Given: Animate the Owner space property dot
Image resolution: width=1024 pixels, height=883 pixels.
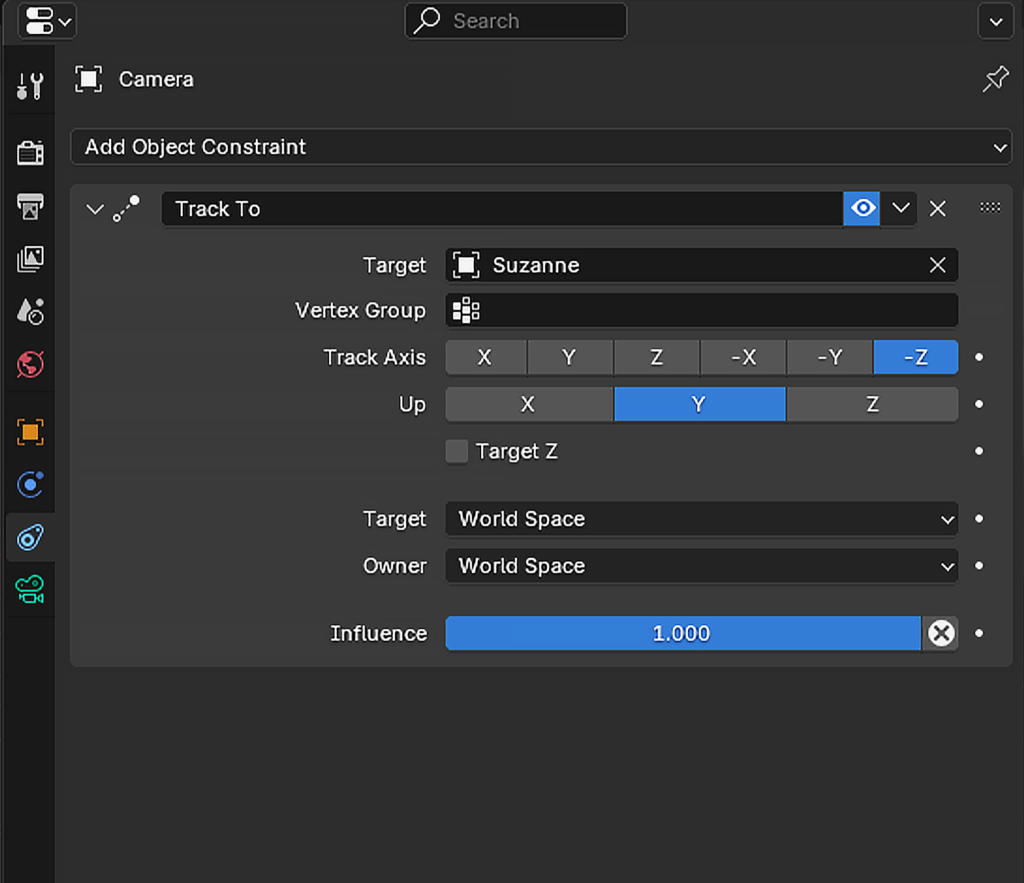Looking at the screenshot, I should tap(979, 566).
